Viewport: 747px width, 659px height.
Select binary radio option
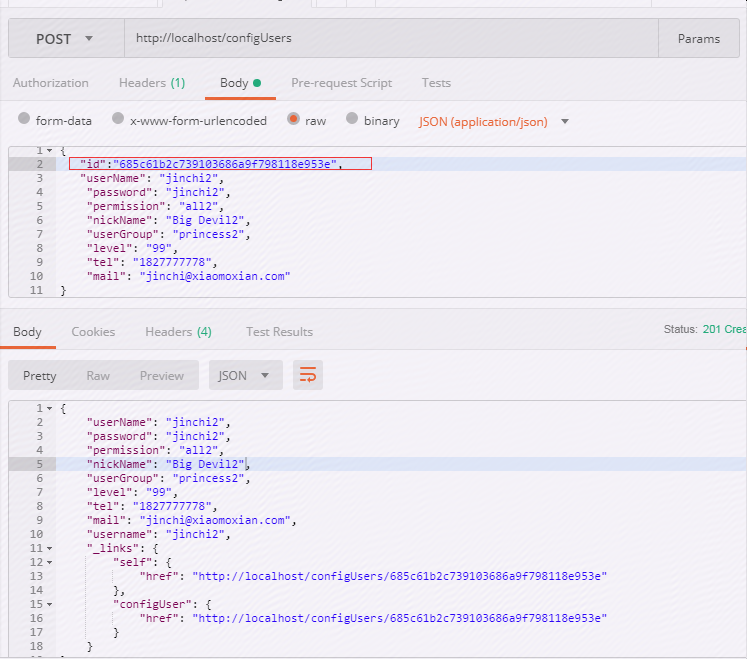[352, 118]
